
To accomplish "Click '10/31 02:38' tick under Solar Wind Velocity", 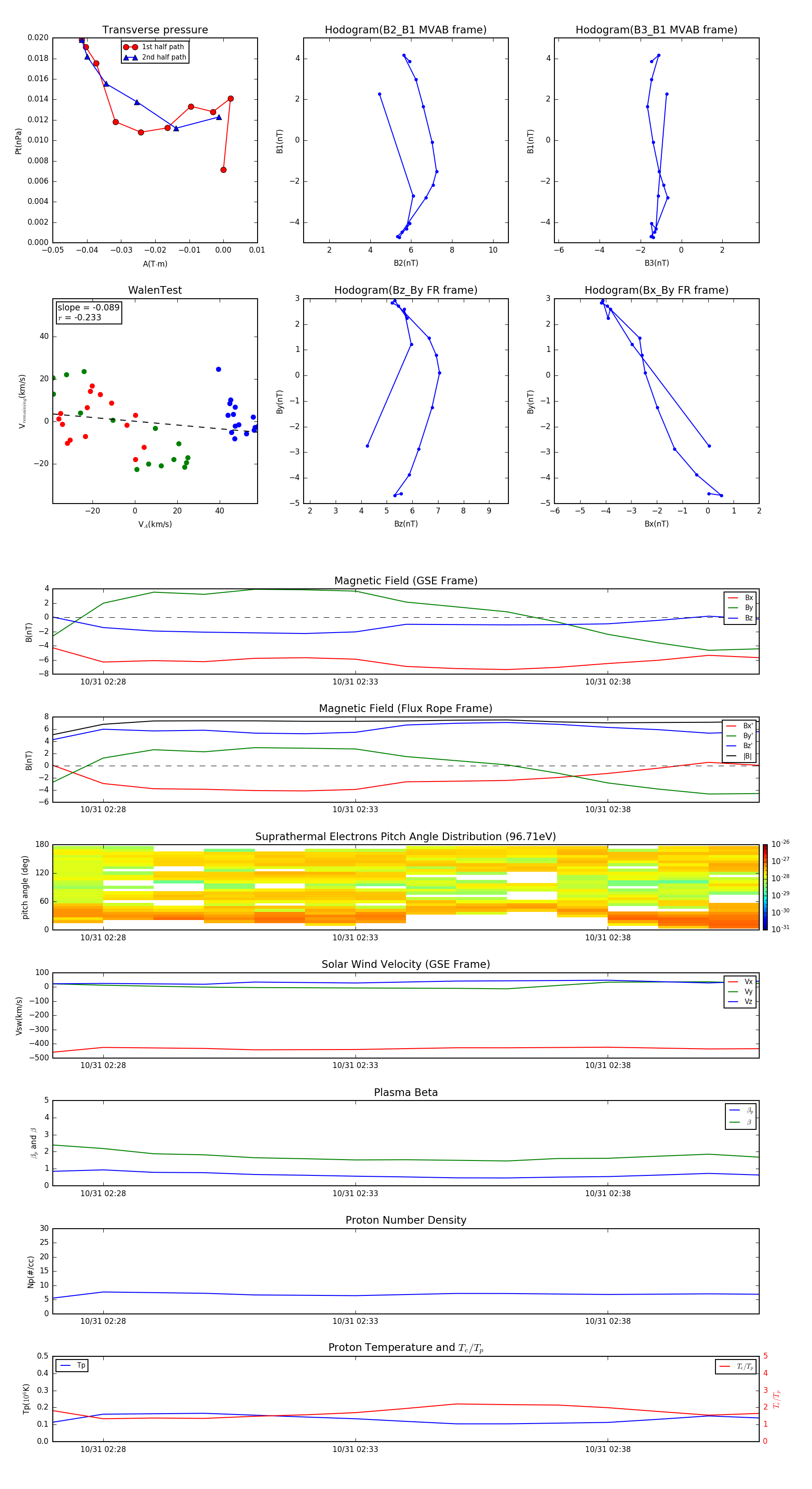I will coord(607,1065).
